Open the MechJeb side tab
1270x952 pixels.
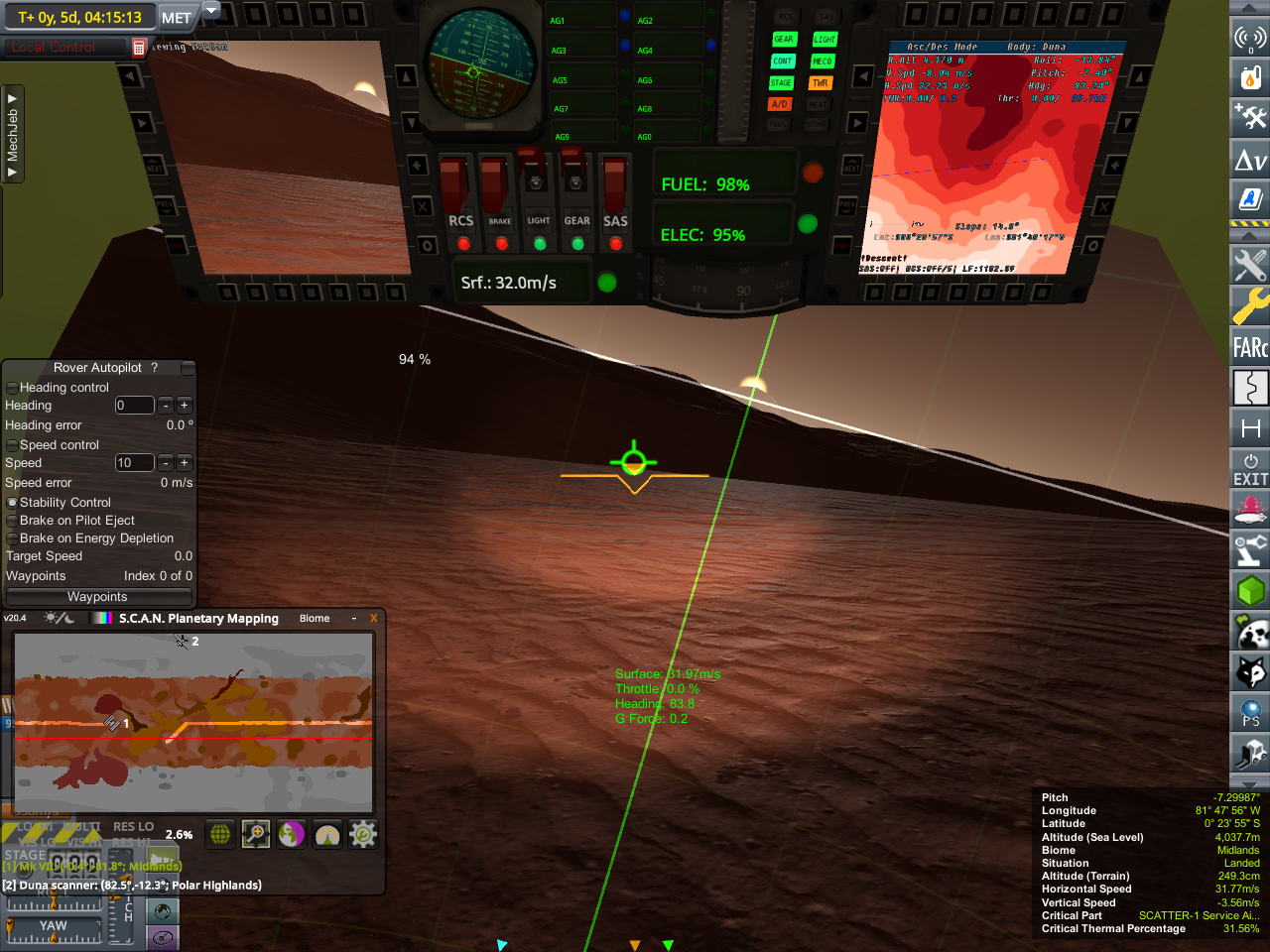coord(12,135)
